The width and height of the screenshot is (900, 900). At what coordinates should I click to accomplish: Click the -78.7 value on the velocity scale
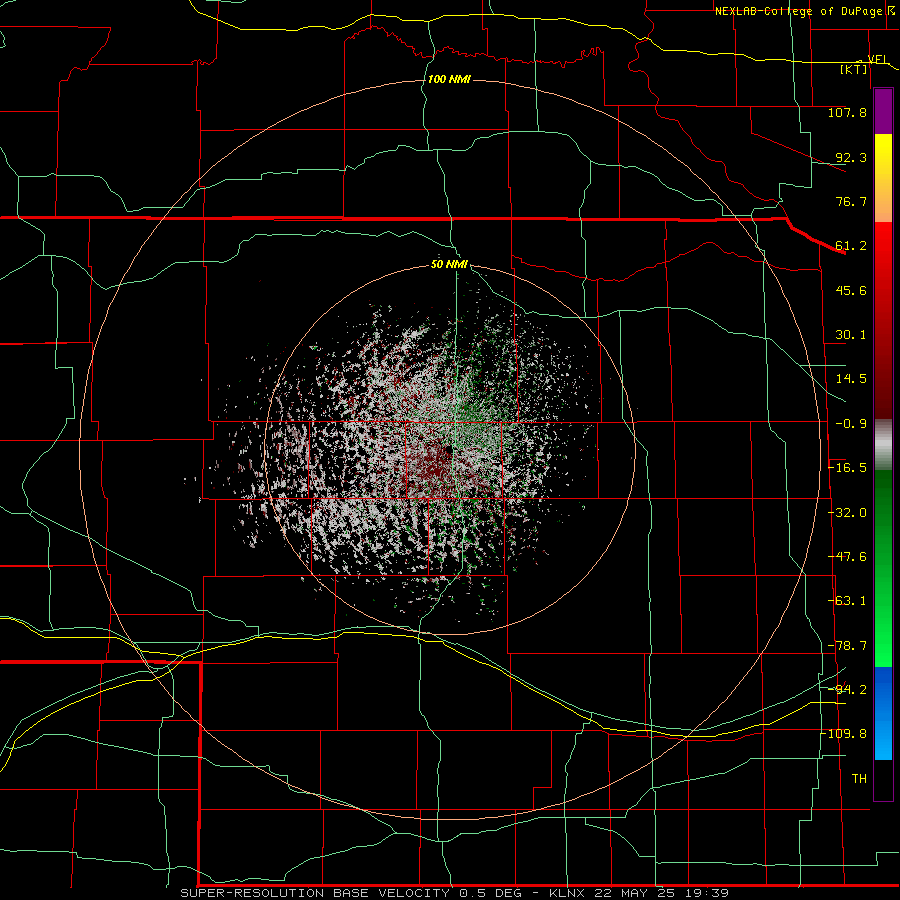[847, 646]
